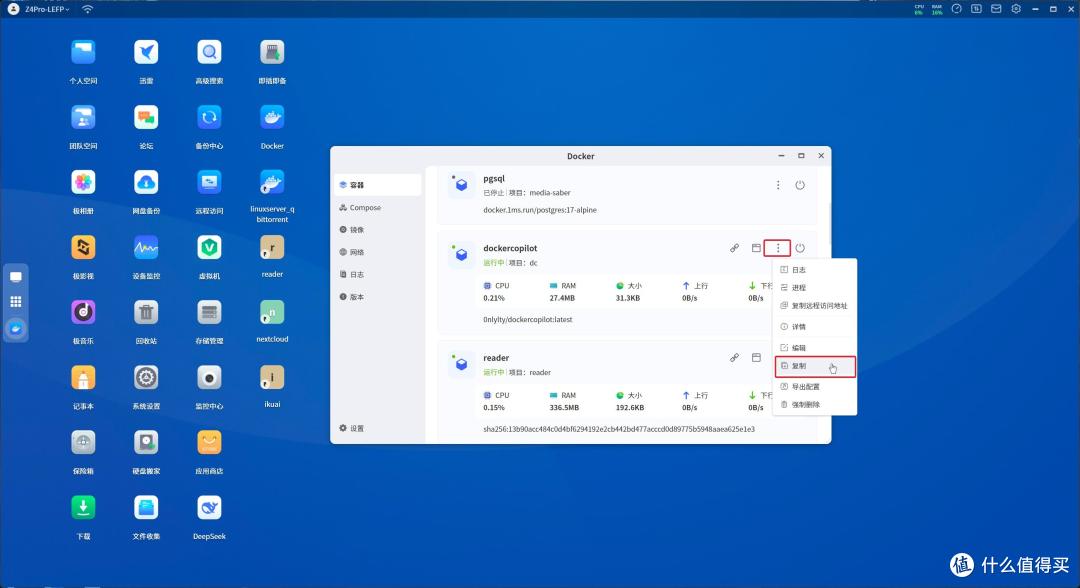Open the ikuai desktop shortcut

tap(272, 378)
